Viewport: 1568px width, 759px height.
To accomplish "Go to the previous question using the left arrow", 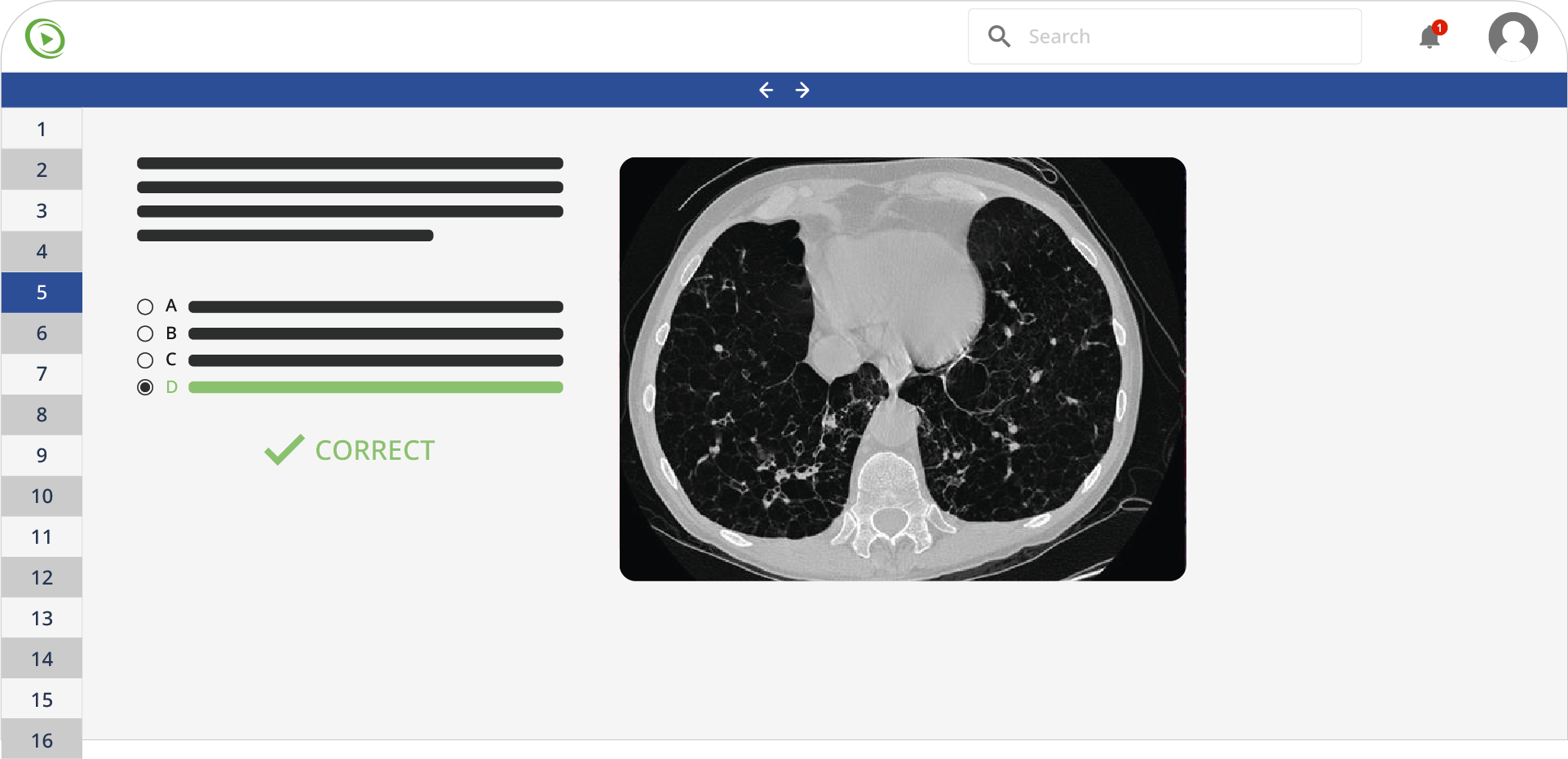I will tap(766, 90).
